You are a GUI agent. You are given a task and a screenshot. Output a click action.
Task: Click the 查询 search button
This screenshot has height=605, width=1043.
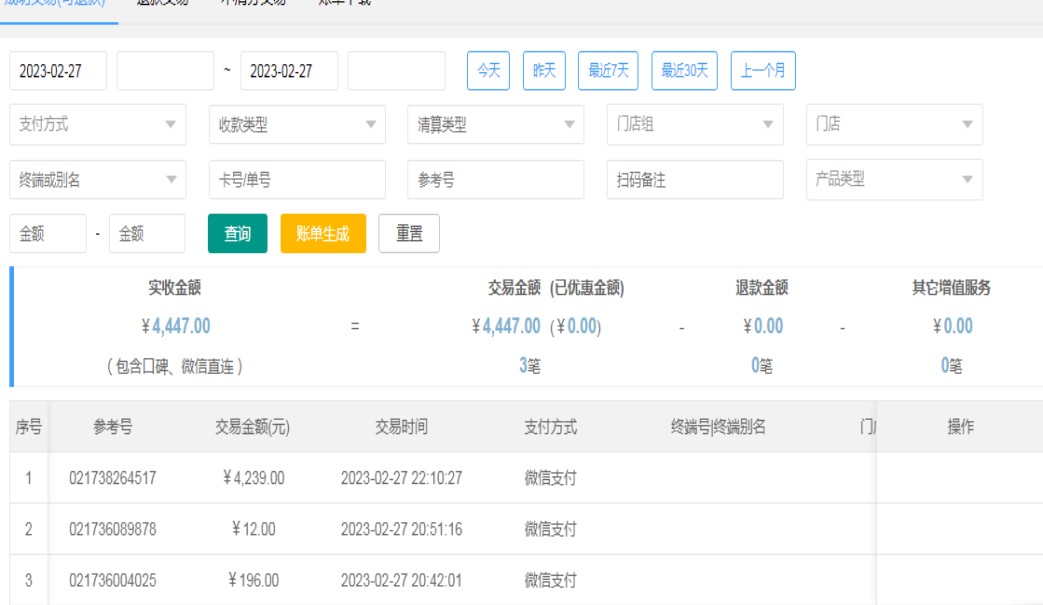pos(237,234)
